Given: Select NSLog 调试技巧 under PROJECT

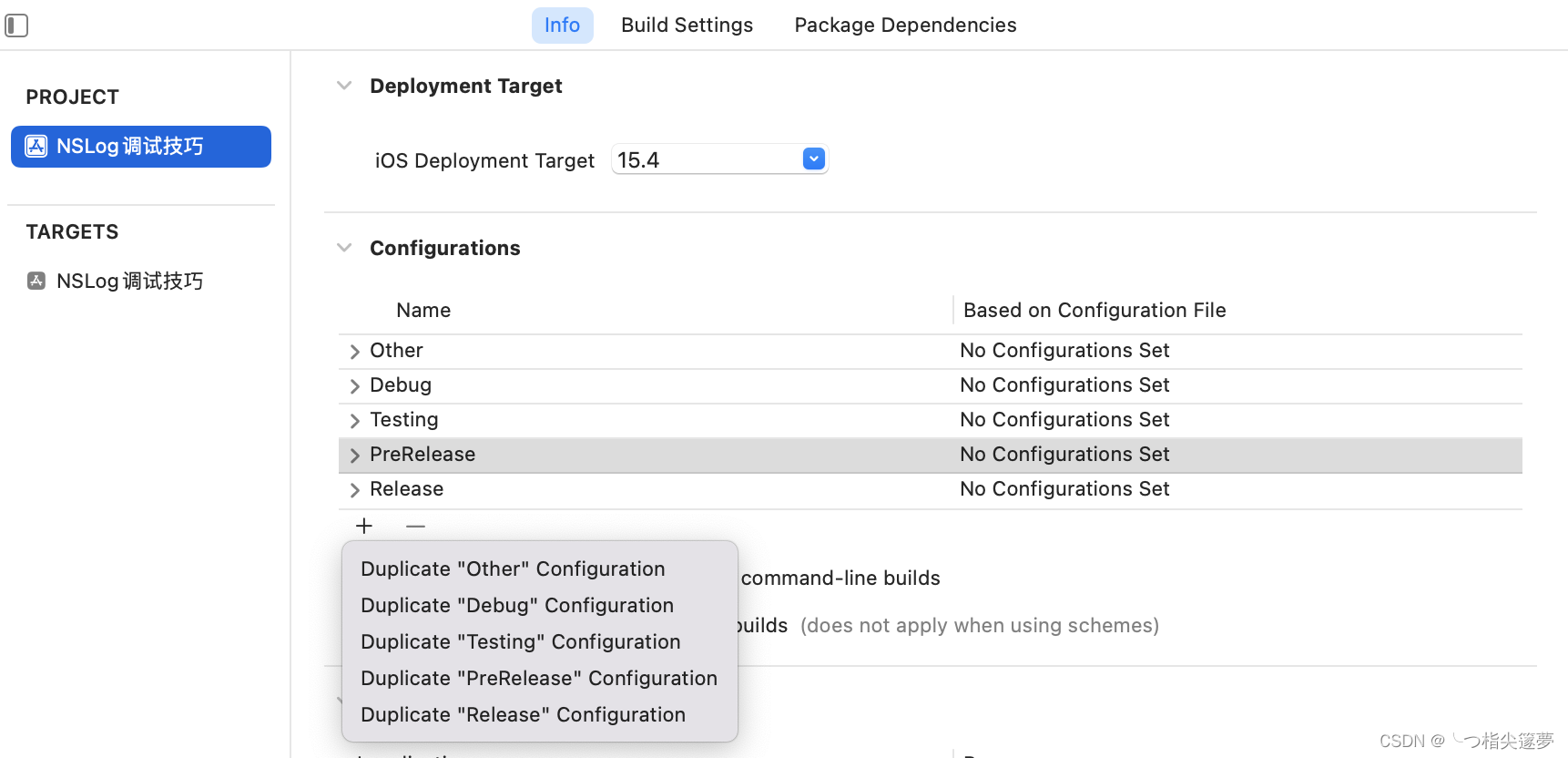Looking at the screenshot, I should pos(141,147).
